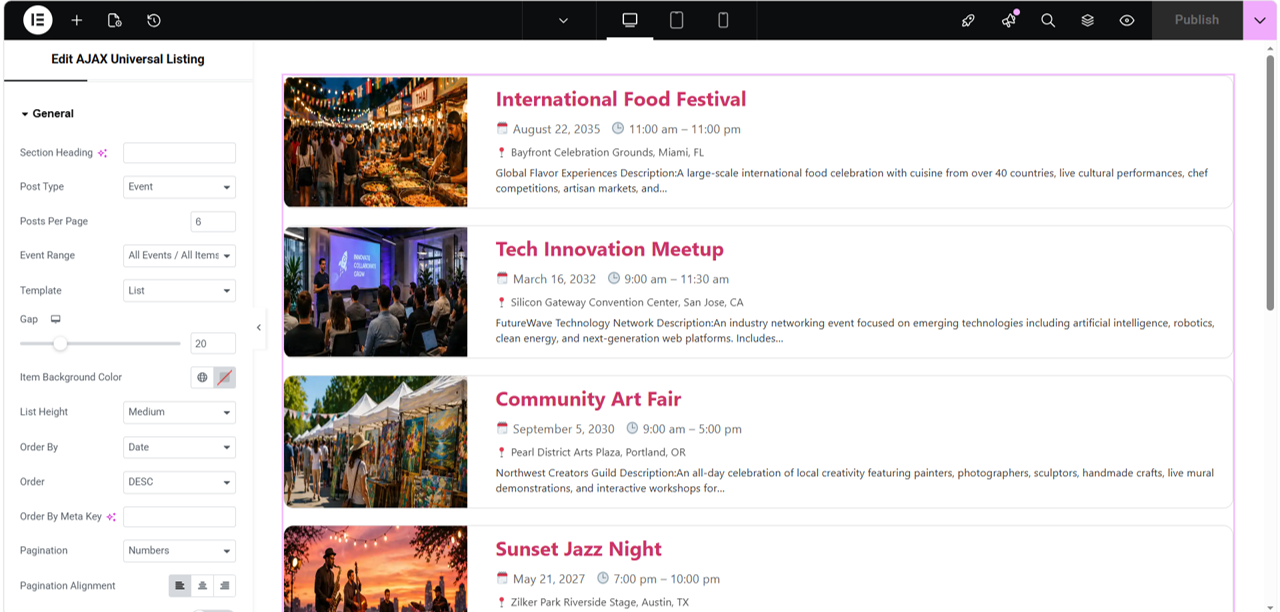The width and height of the screenshot is (1280, 612).
Task: Open the Publish options arrow
Action: pyautogui.click(x=1260, y=20)
